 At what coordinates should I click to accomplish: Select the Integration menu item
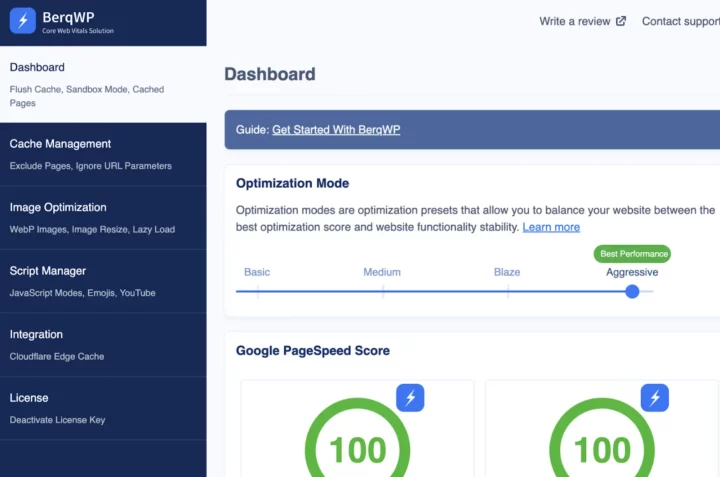[103, 345]
